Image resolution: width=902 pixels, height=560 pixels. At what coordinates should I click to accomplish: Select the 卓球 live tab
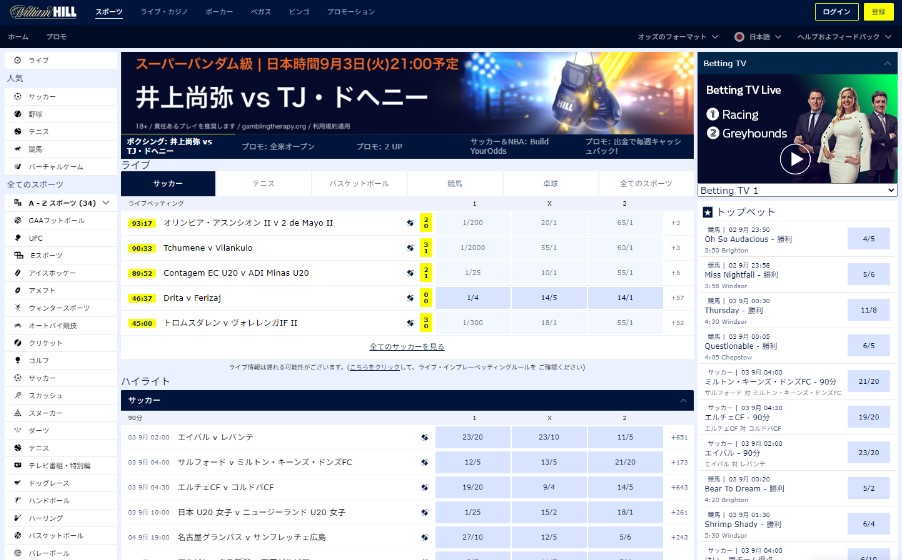(x=551, y=184)
